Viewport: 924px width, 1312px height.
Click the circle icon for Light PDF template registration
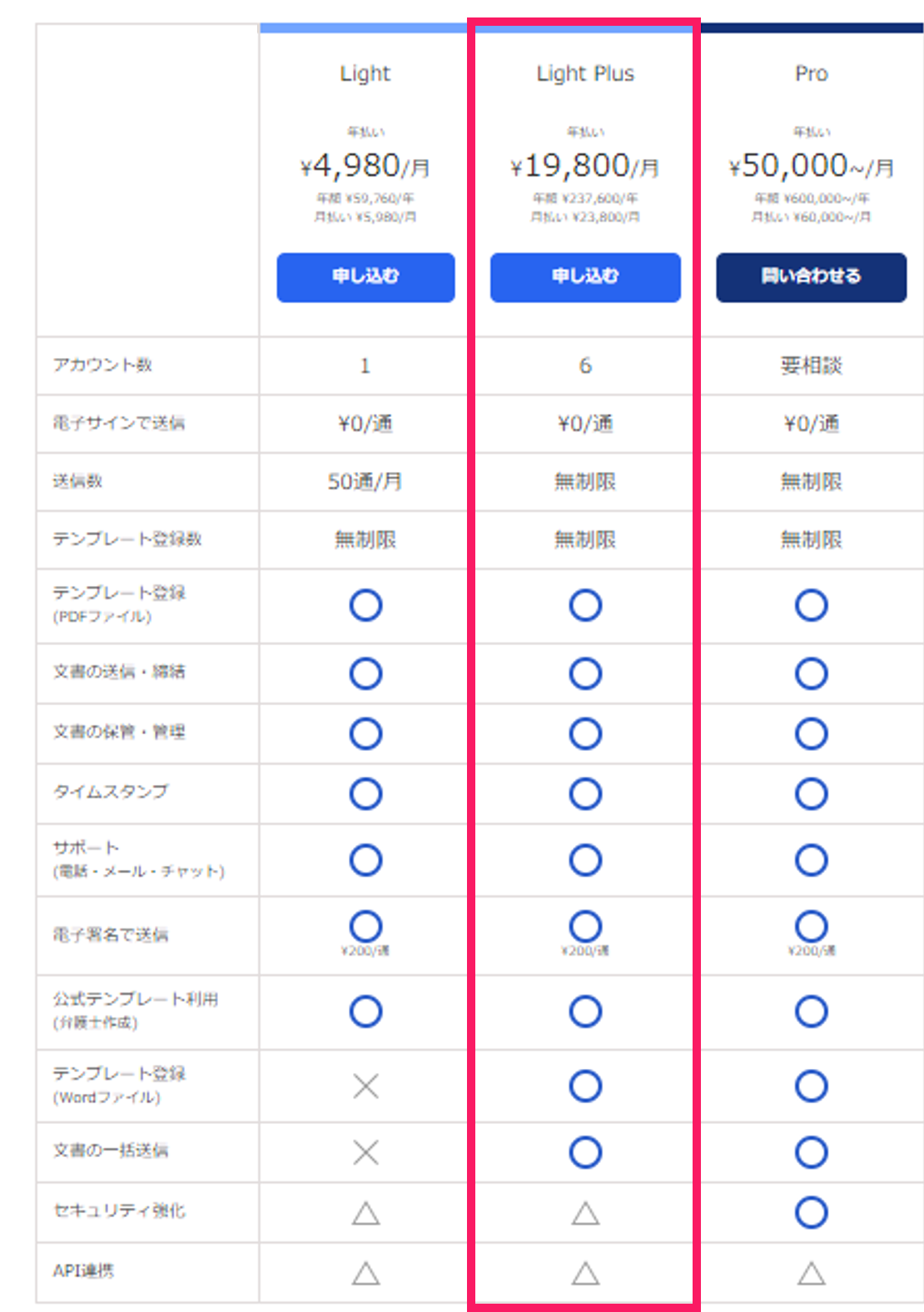[x=365, y=605]
